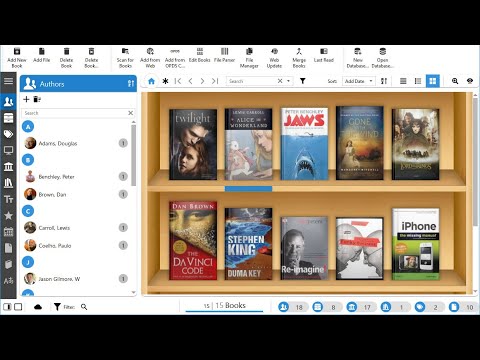
Task: Select the Tt text sidebar icon
Action: click(x=8, y=199)
